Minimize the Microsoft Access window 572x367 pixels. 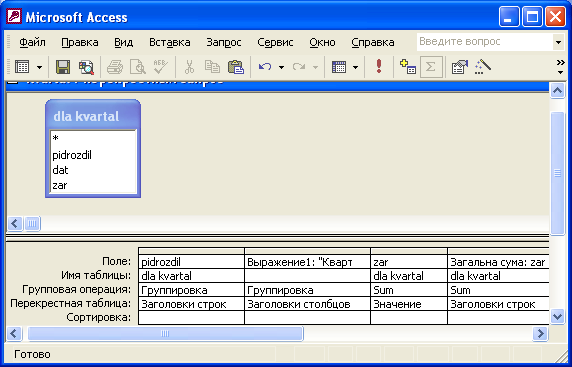(509, 17)
